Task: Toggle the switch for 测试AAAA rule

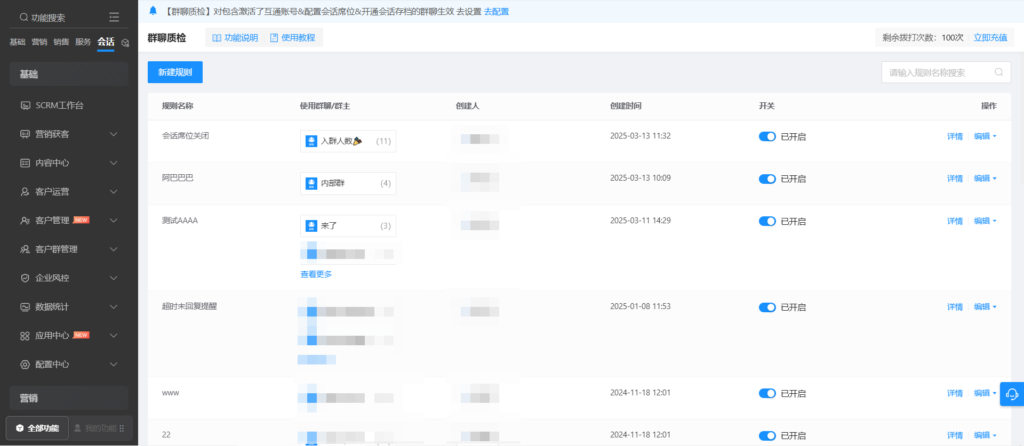Action: pyautogui.click(x=767, y=221)
